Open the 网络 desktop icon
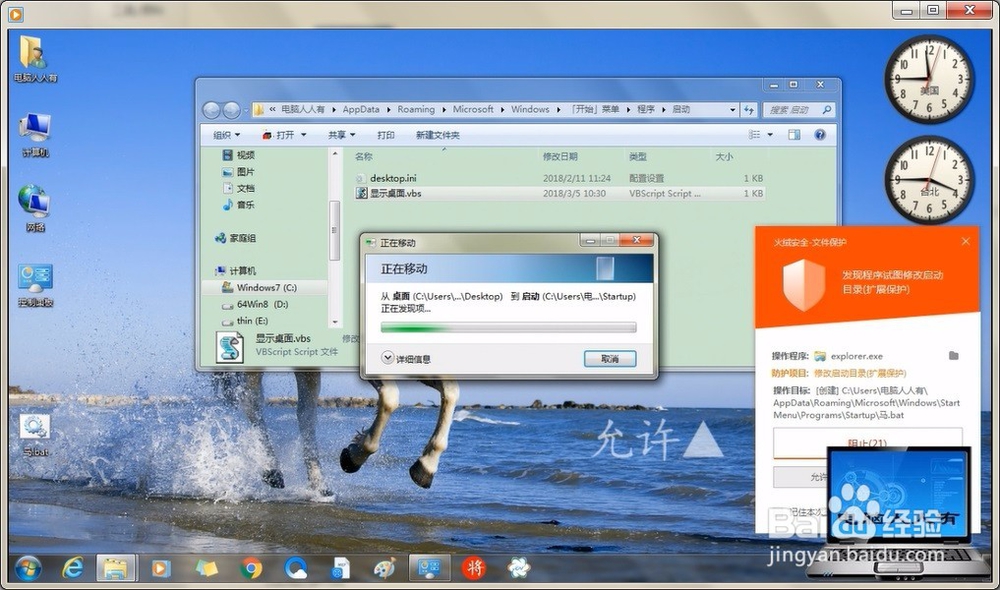1000x590 pixels. (x=34, y=208)
